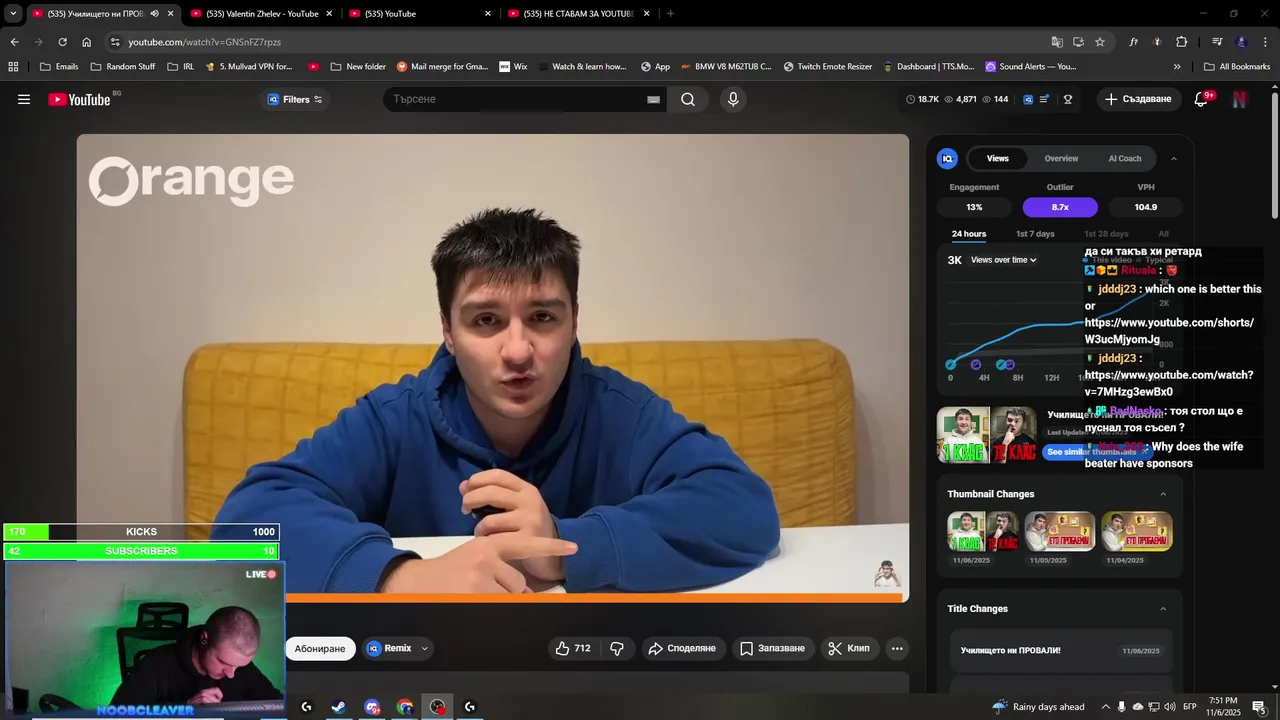Mute the first playing tab's speaker icon

coord(154,14)
